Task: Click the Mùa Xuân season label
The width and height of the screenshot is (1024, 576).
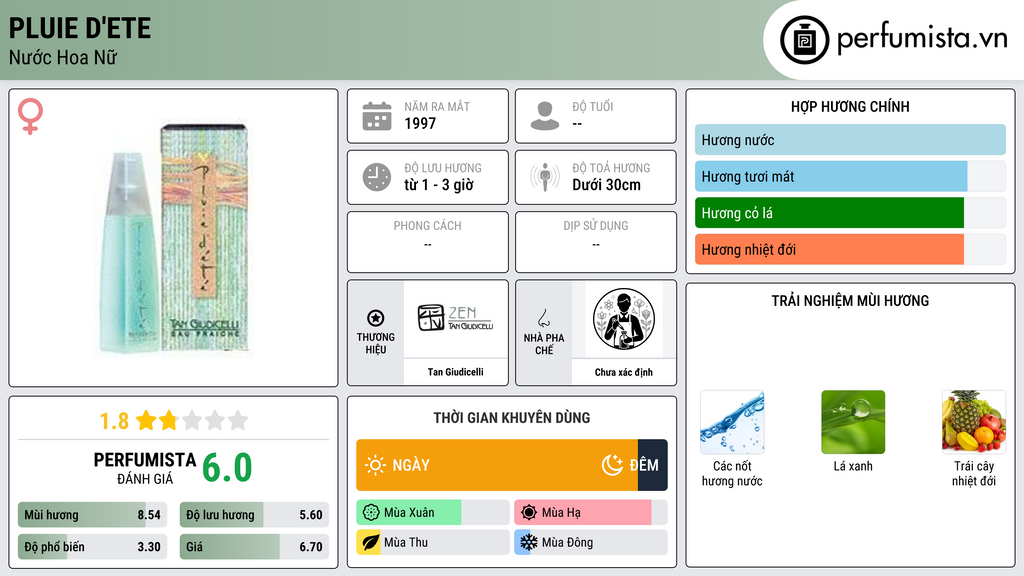Action: point(409,513)
